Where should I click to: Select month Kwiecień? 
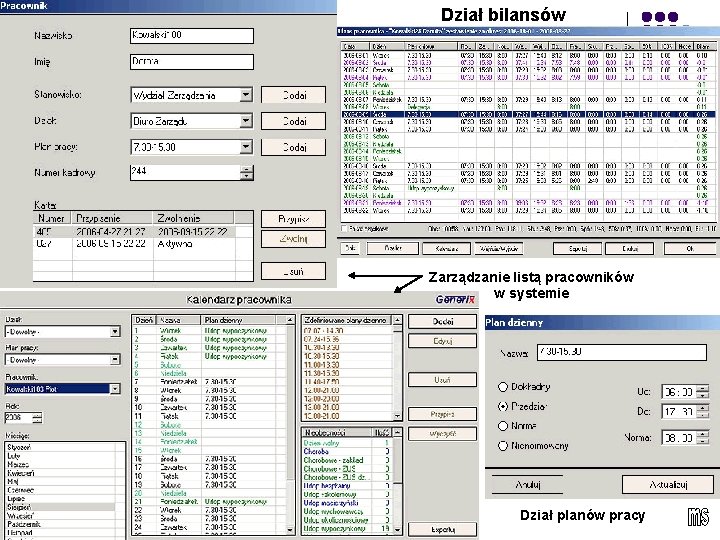[60, 472]
